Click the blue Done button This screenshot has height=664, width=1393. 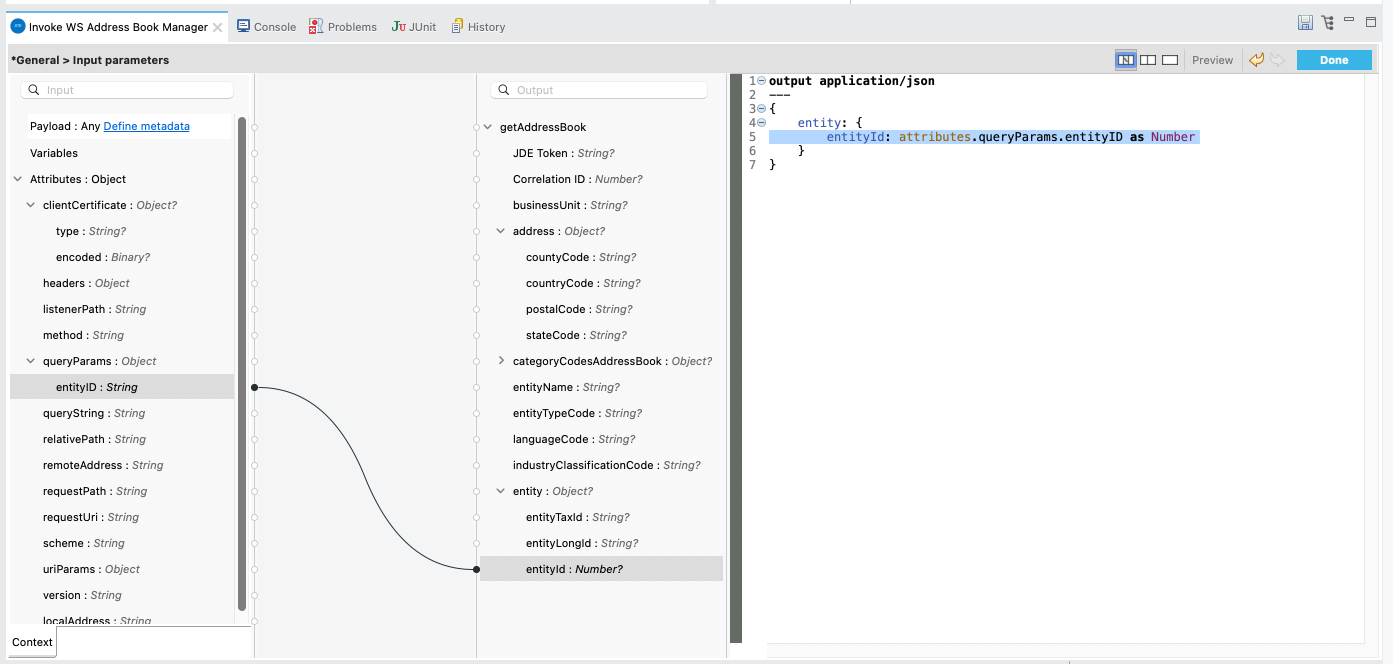(1334, 60)
